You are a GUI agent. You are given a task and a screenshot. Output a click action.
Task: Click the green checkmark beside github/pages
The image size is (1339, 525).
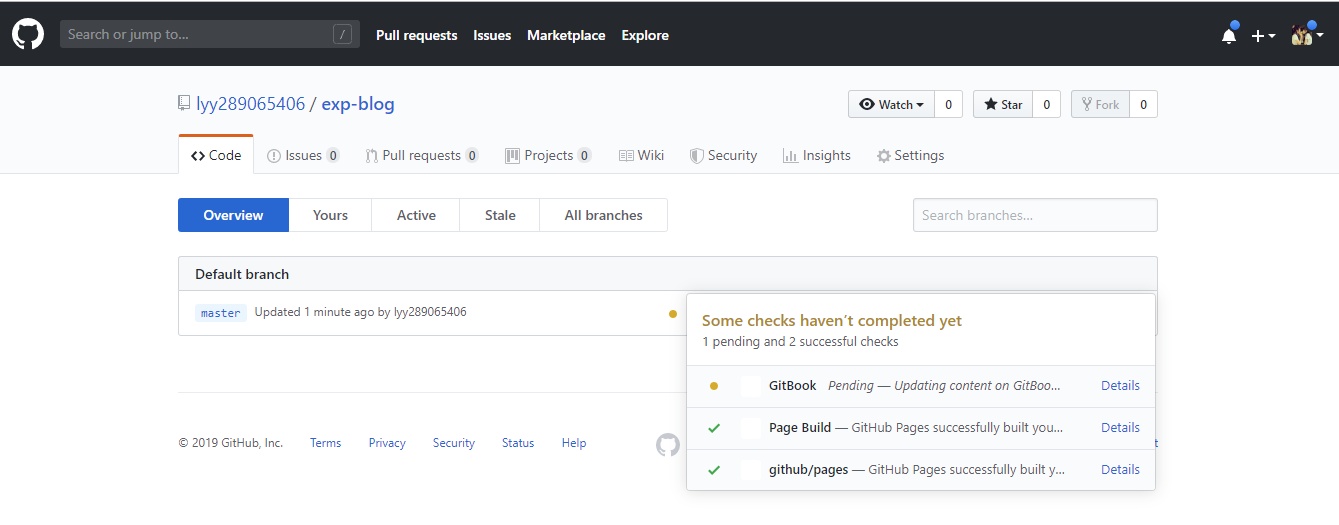tap(714, 470)
